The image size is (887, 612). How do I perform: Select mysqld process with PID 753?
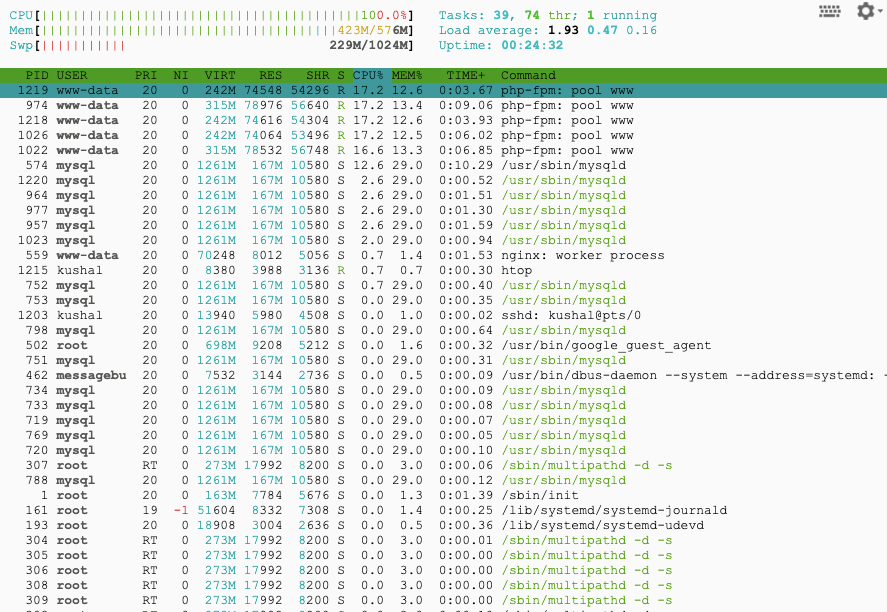click(x=444, y=300)
